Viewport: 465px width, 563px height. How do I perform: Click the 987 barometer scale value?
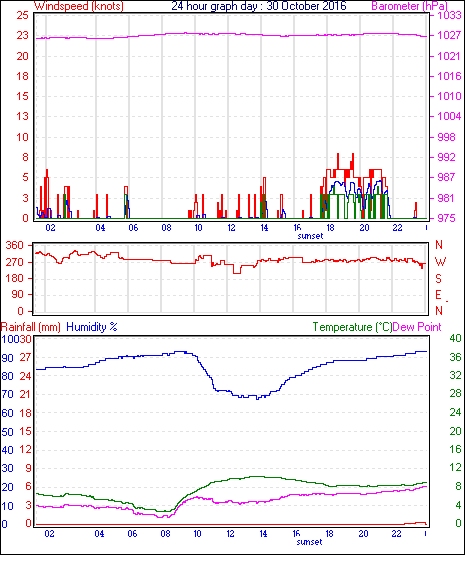[x=447, y=177]
